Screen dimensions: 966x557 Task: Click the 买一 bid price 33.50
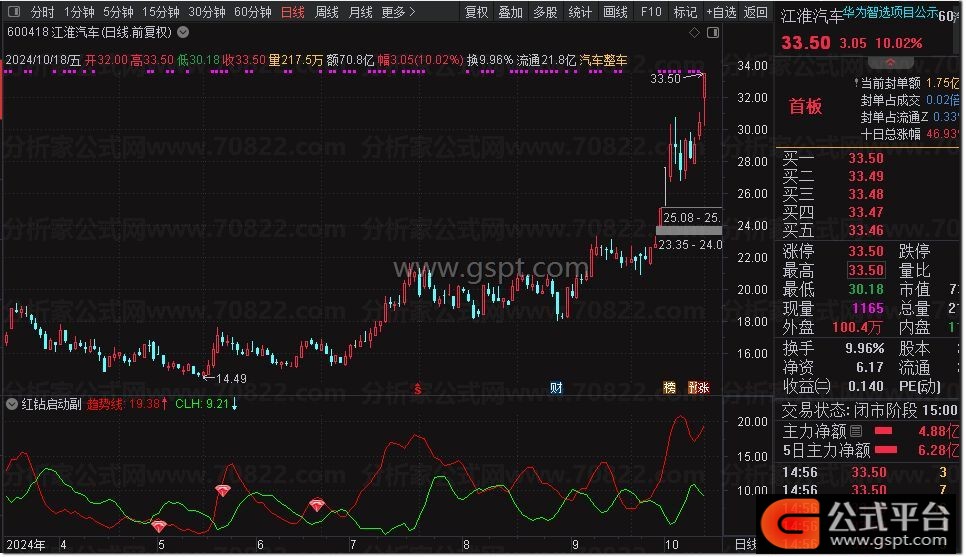coord(866,158)
